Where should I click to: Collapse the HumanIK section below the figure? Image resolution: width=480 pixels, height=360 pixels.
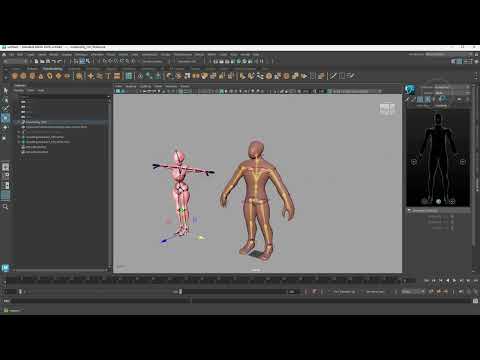(409, 210)
